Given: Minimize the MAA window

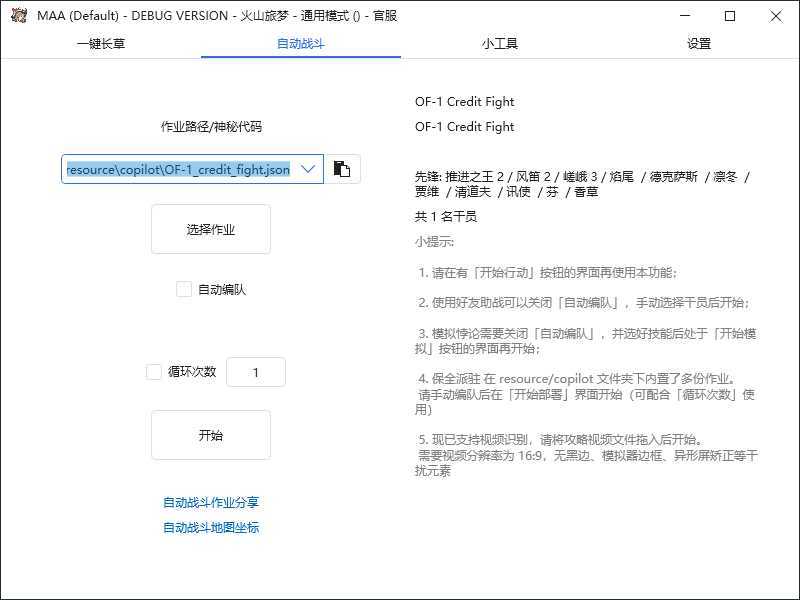Looking at the screenshot, I should (x=684, y=16).
